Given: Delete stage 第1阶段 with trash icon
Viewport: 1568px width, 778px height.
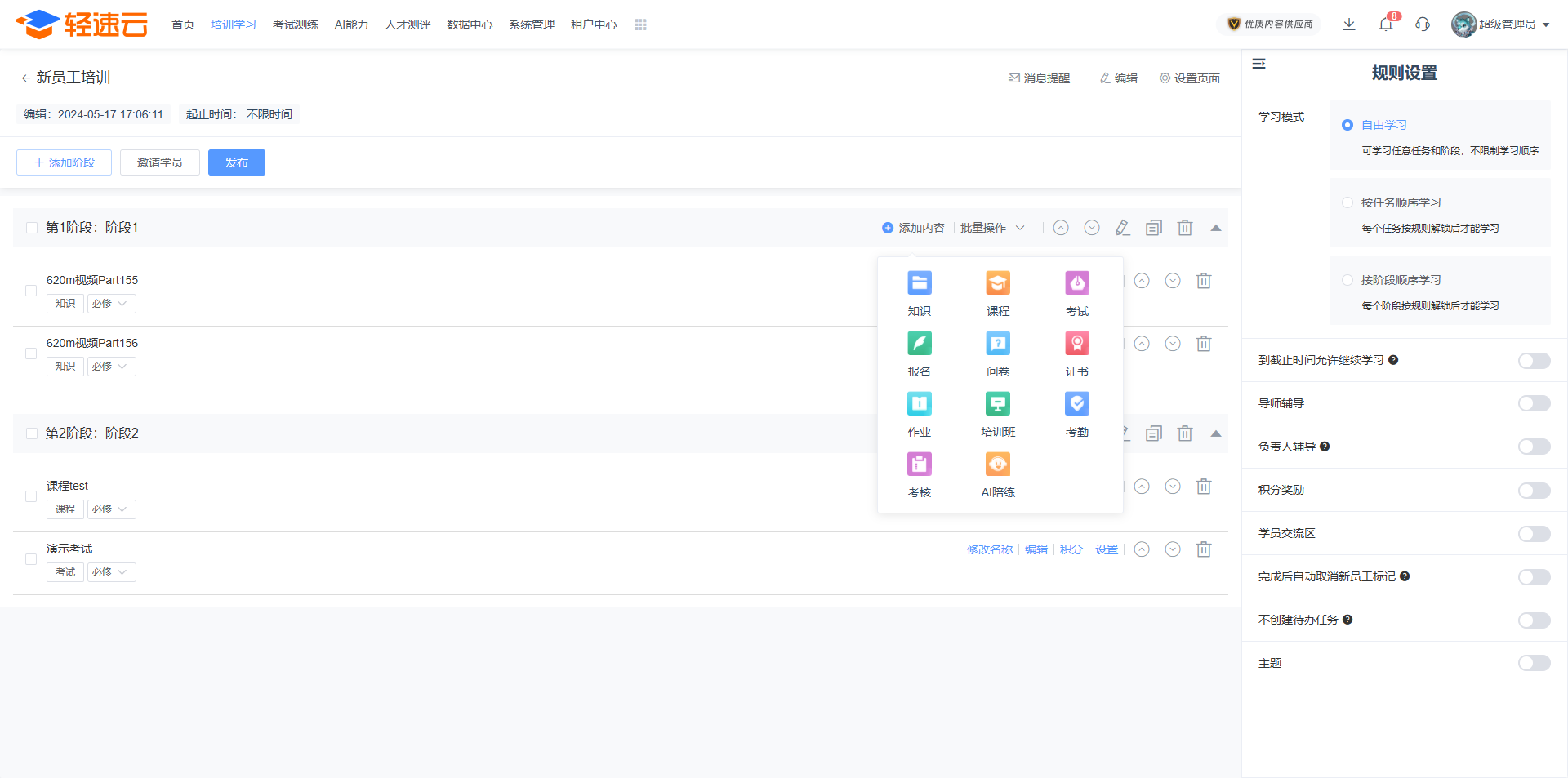Looking at the screenshot, I should point(1184,228).
